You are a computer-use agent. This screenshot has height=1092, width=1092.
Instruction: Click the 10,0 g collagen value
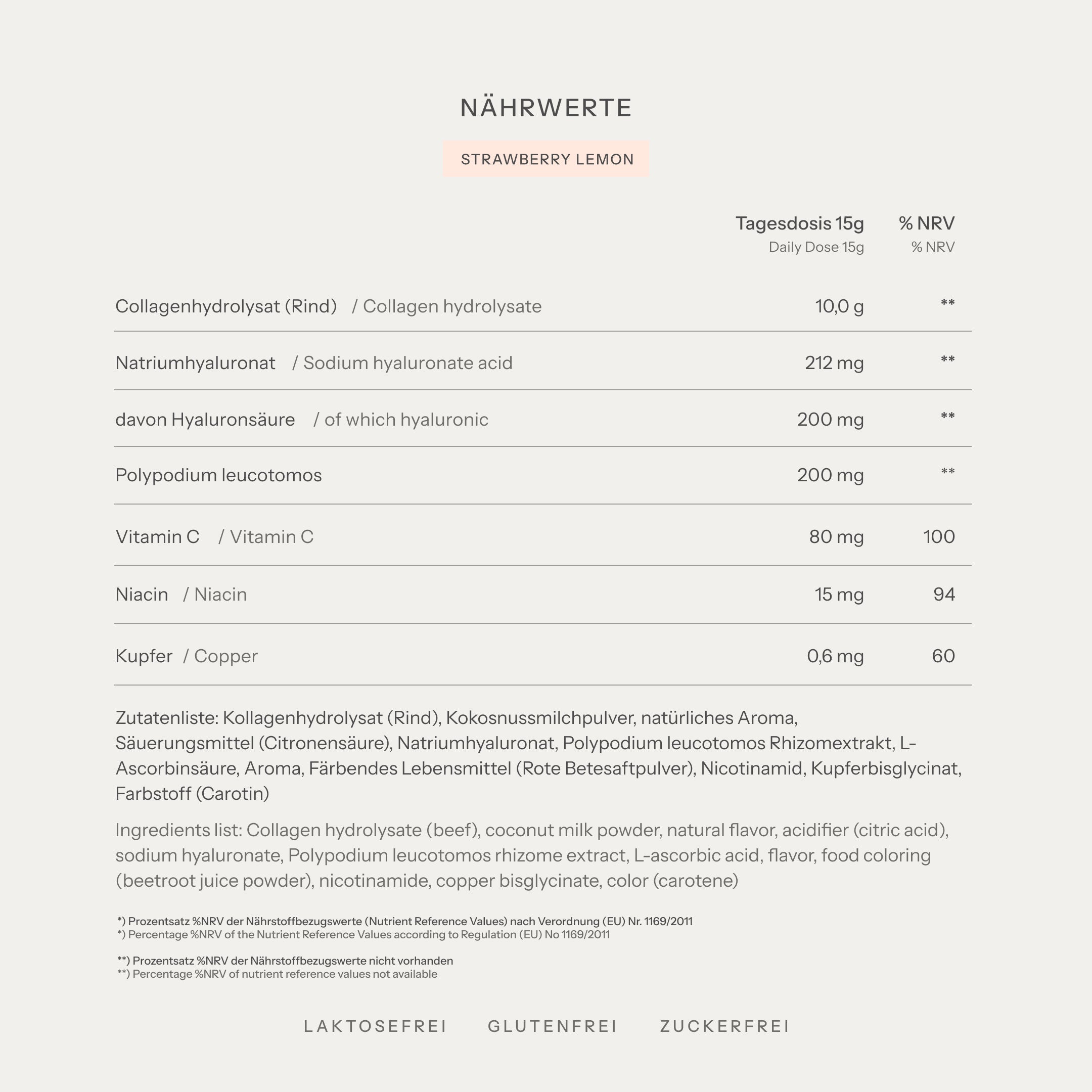(x=839, y=306)
